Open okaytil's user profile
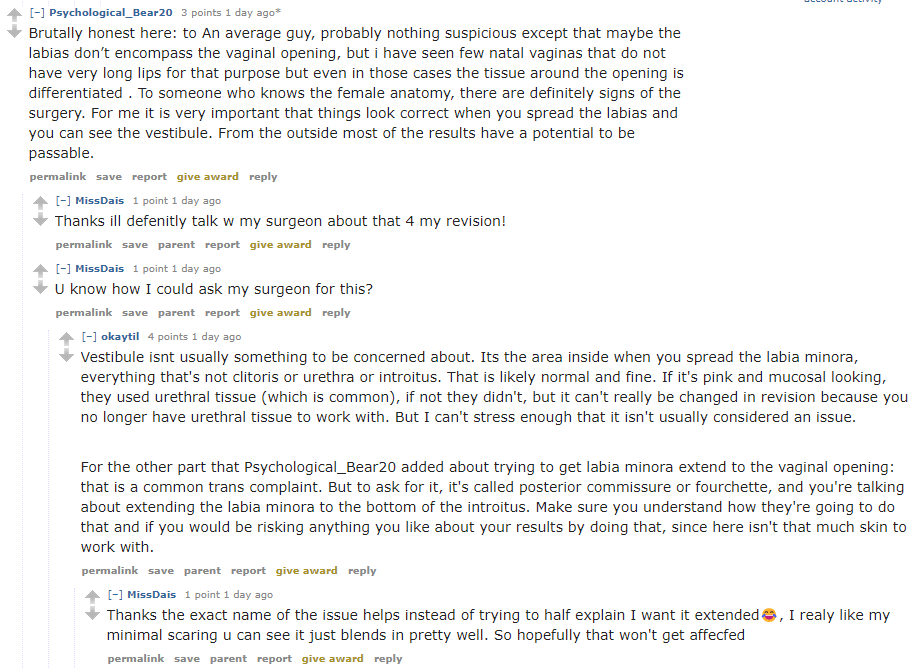Viewport: 922px width, 668px height. pos(120,336)
